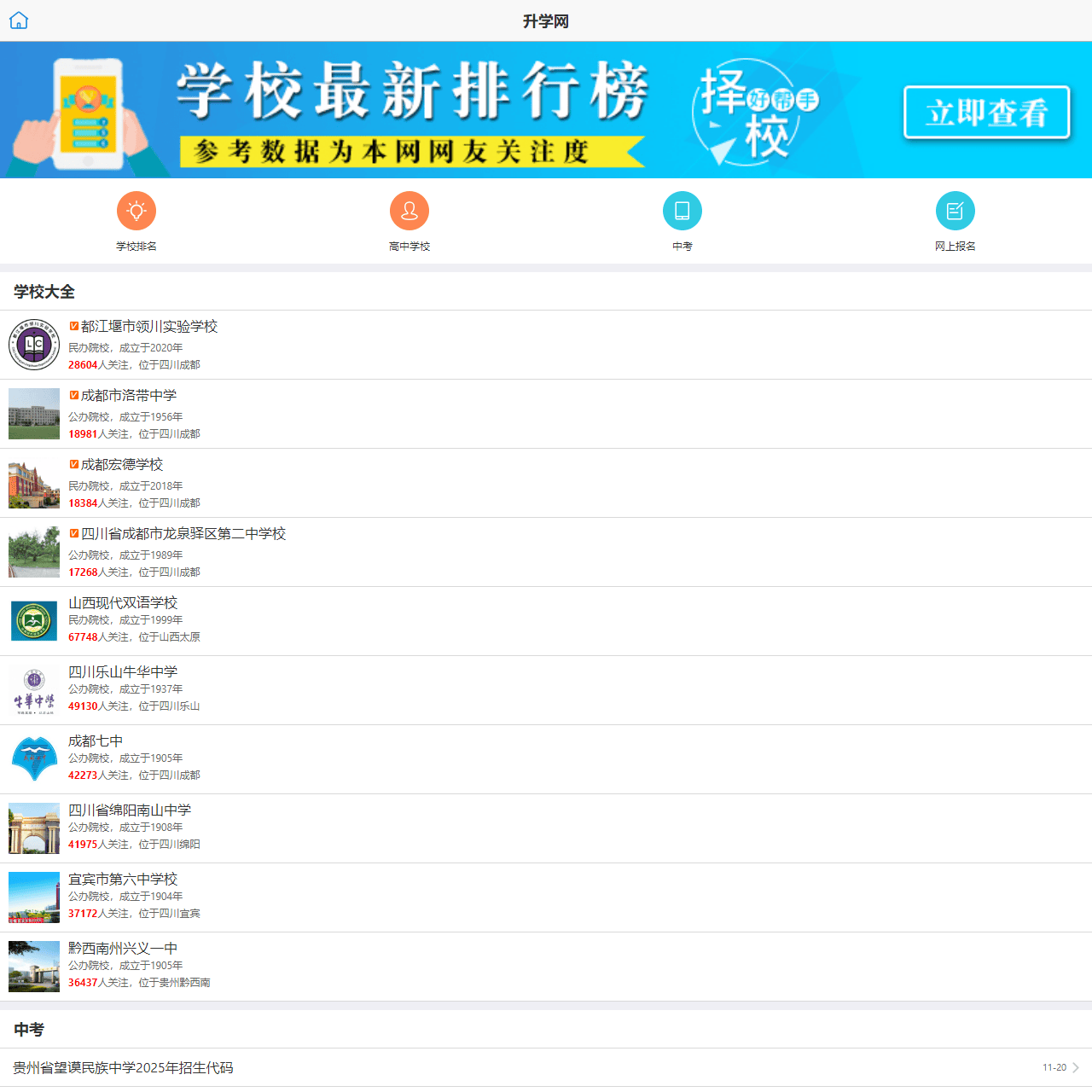Open the 网上报名 edit icon
The width and height of the screenshot is (1092, 1092).
click(x=955, y=211)
